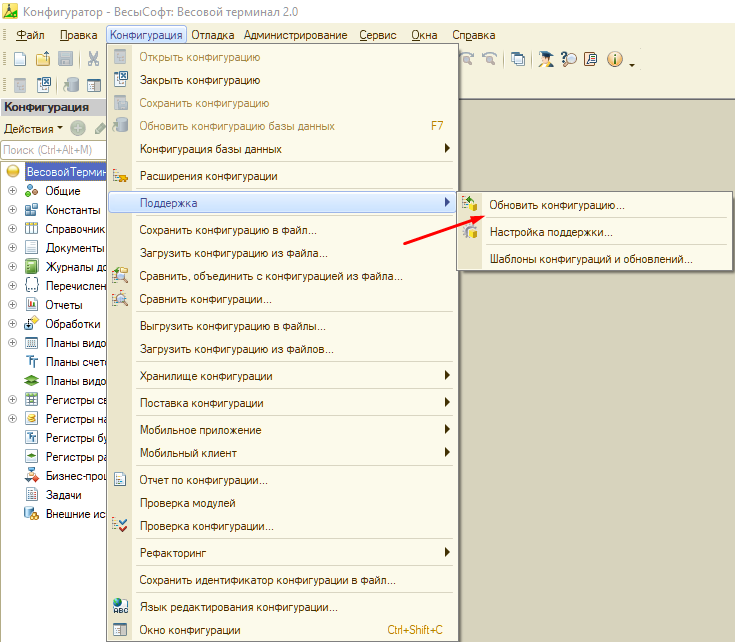Choose Настройка поддержки... from the submenu

pos(550,232)
